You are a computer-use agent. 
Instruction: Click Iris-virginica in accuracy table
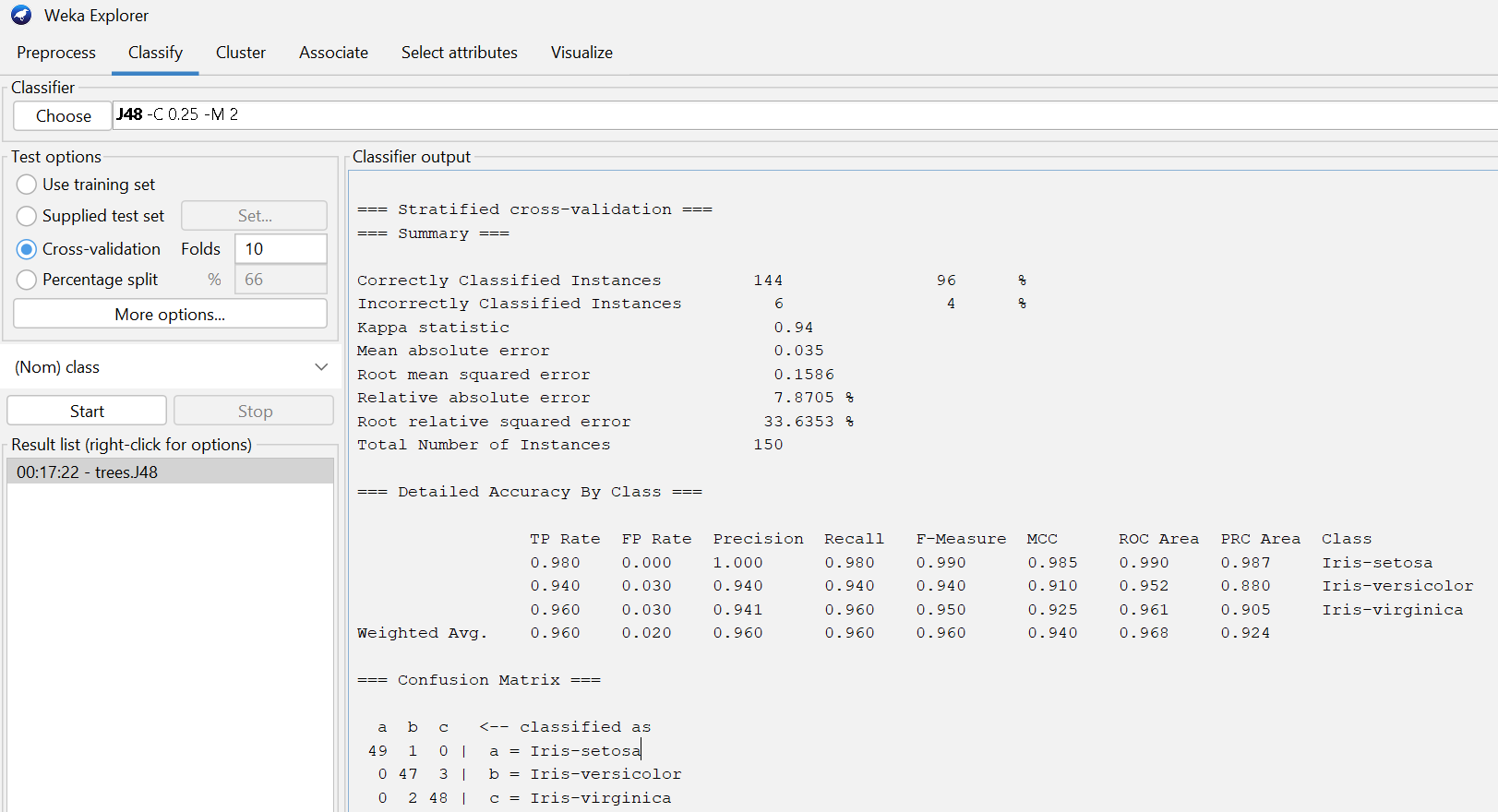(1392, 610)
